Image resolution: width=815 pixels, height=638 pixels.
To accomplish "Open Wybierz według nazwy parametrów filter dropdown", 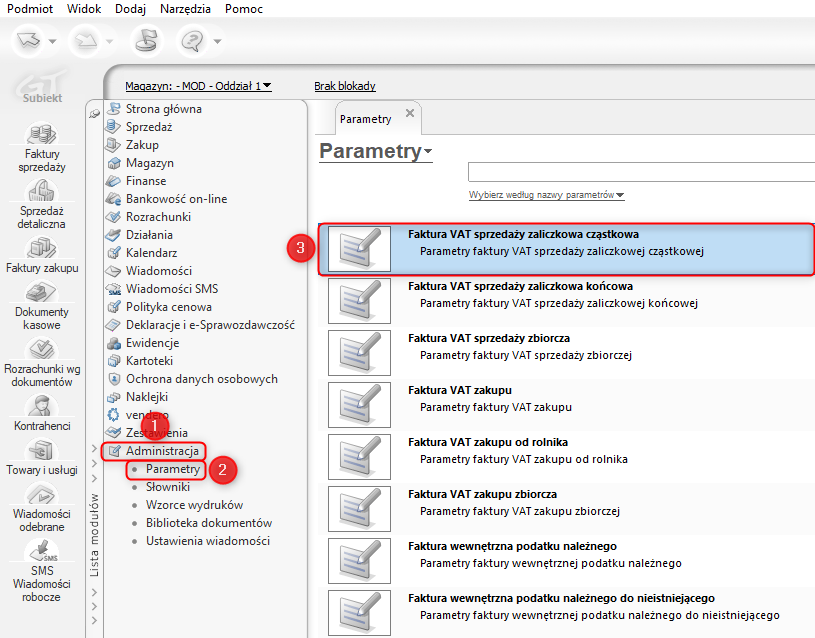I will click(x=546, y=195).
